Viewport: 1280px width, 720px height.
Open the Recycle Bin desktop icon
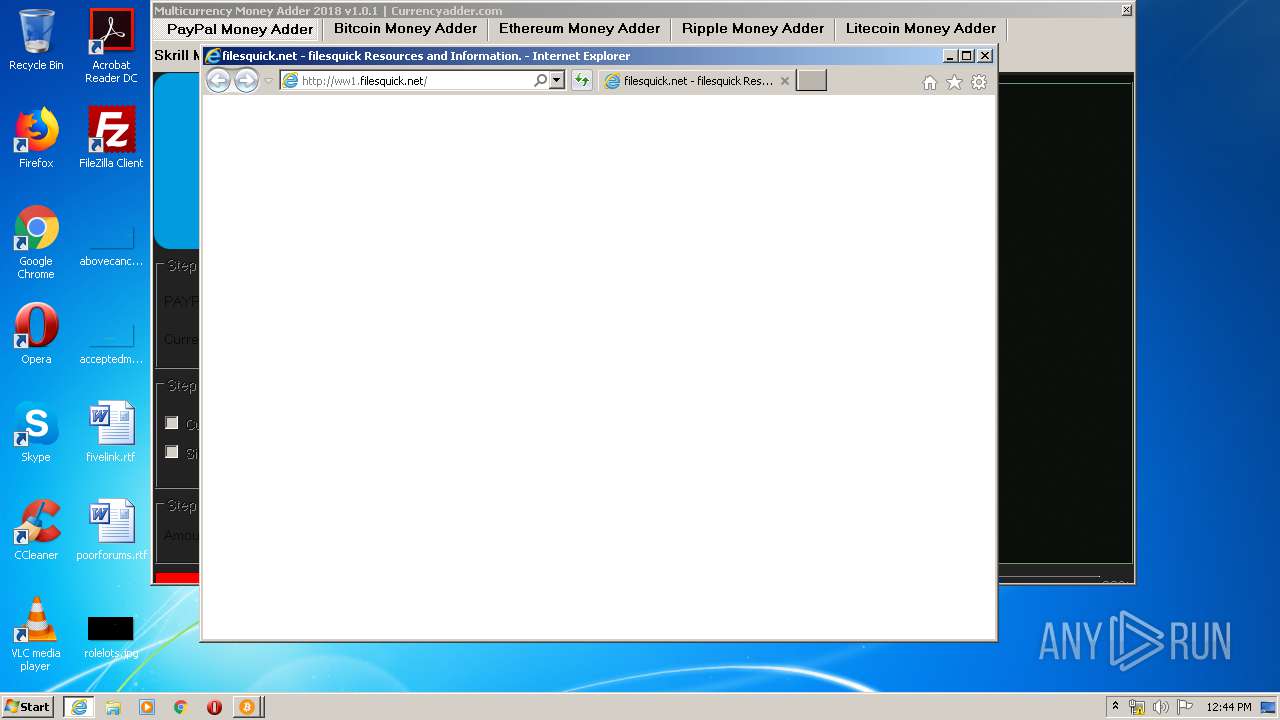click(x=36, y=40)
